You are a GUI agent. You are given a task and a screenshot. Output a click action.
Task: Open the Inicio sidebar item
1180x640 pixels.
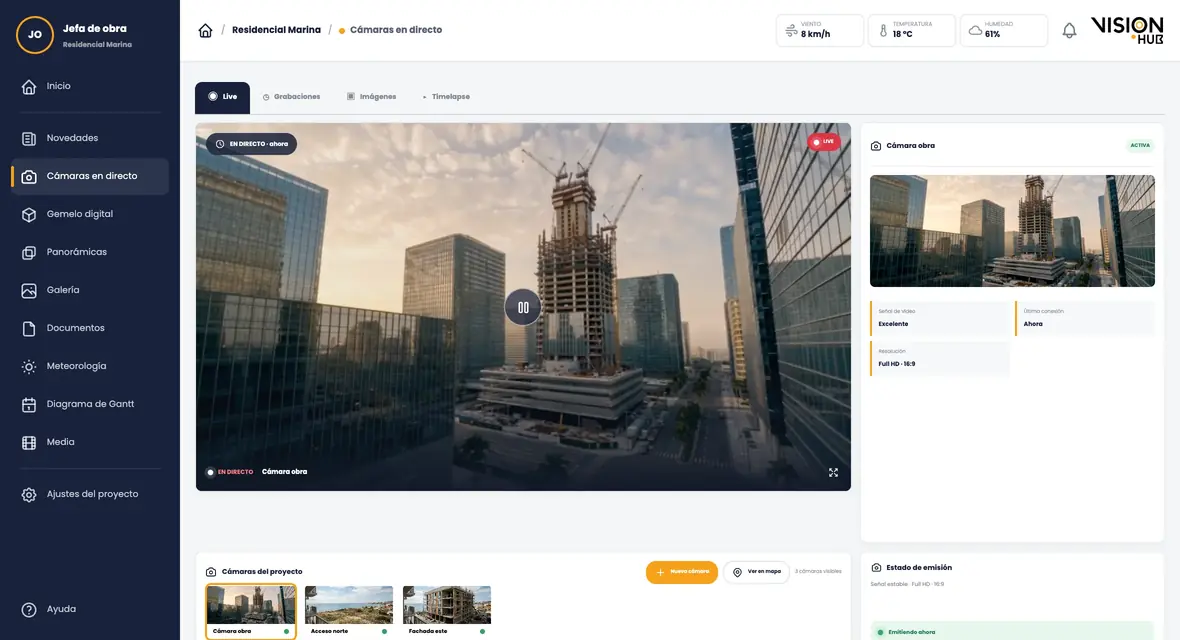90,87
